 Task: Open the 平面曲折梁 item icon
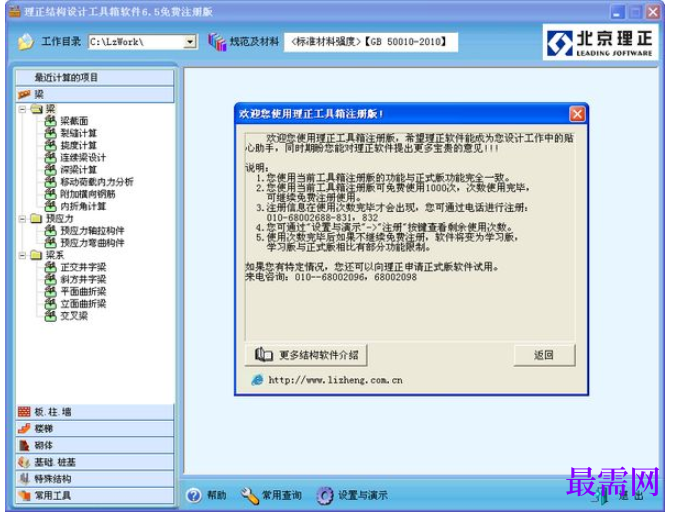pyautogui.click(x=51, y=291)
